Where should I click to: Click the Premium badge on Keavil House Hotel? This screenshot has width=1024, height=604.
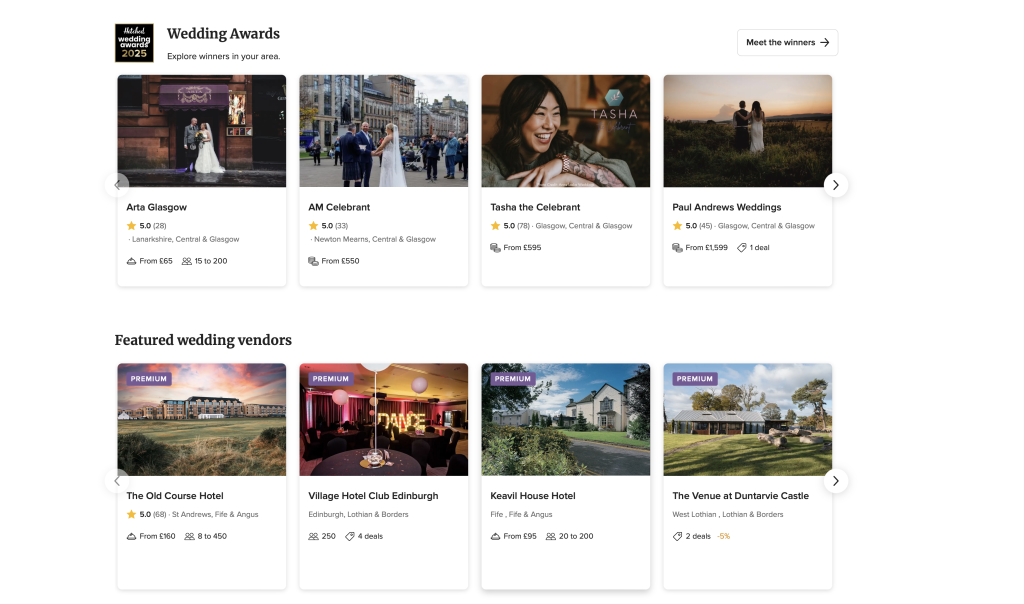click(x=512, y=379)
